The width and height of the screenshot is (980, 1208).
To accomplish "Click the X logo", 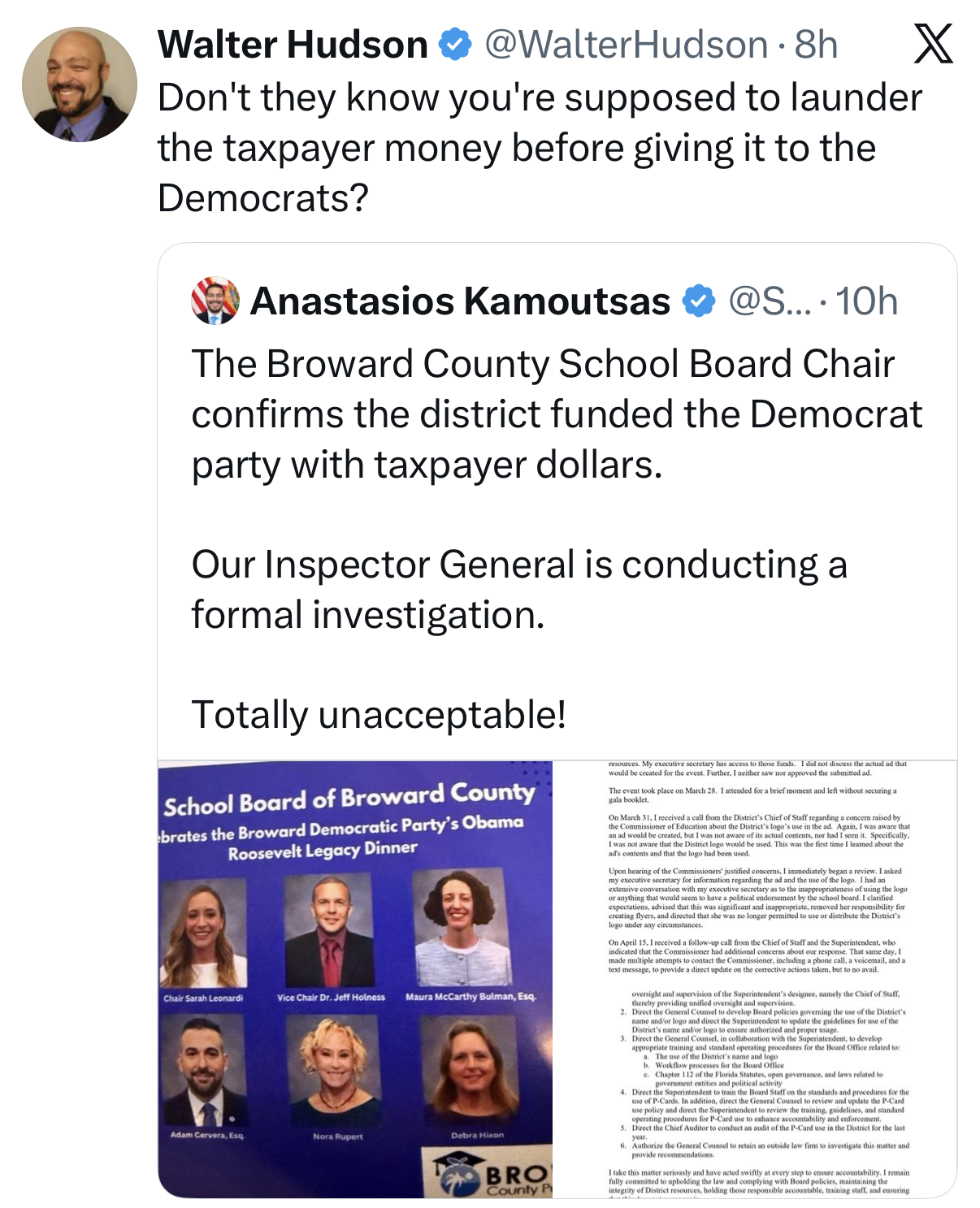I will 933,45.
